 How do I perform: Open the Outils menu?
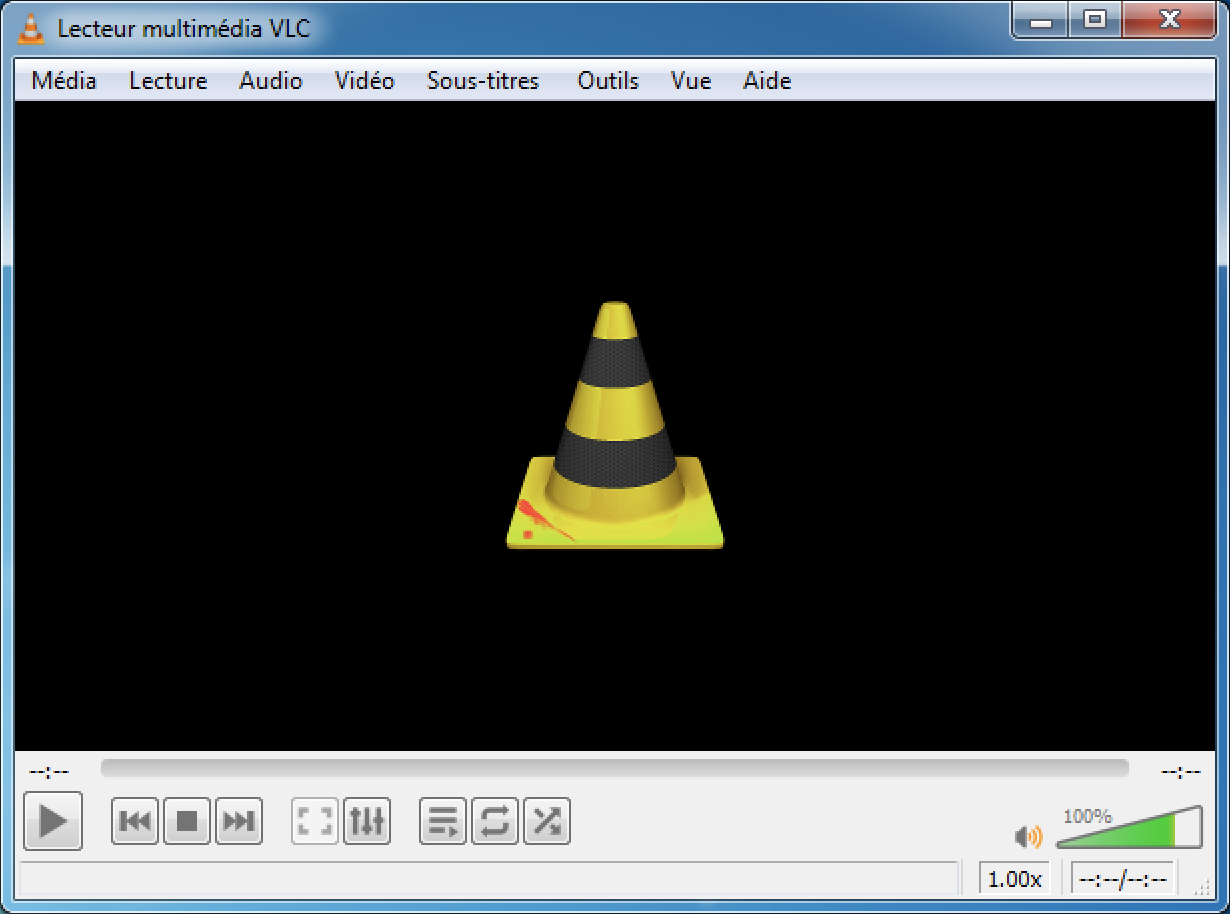(608, 81)
